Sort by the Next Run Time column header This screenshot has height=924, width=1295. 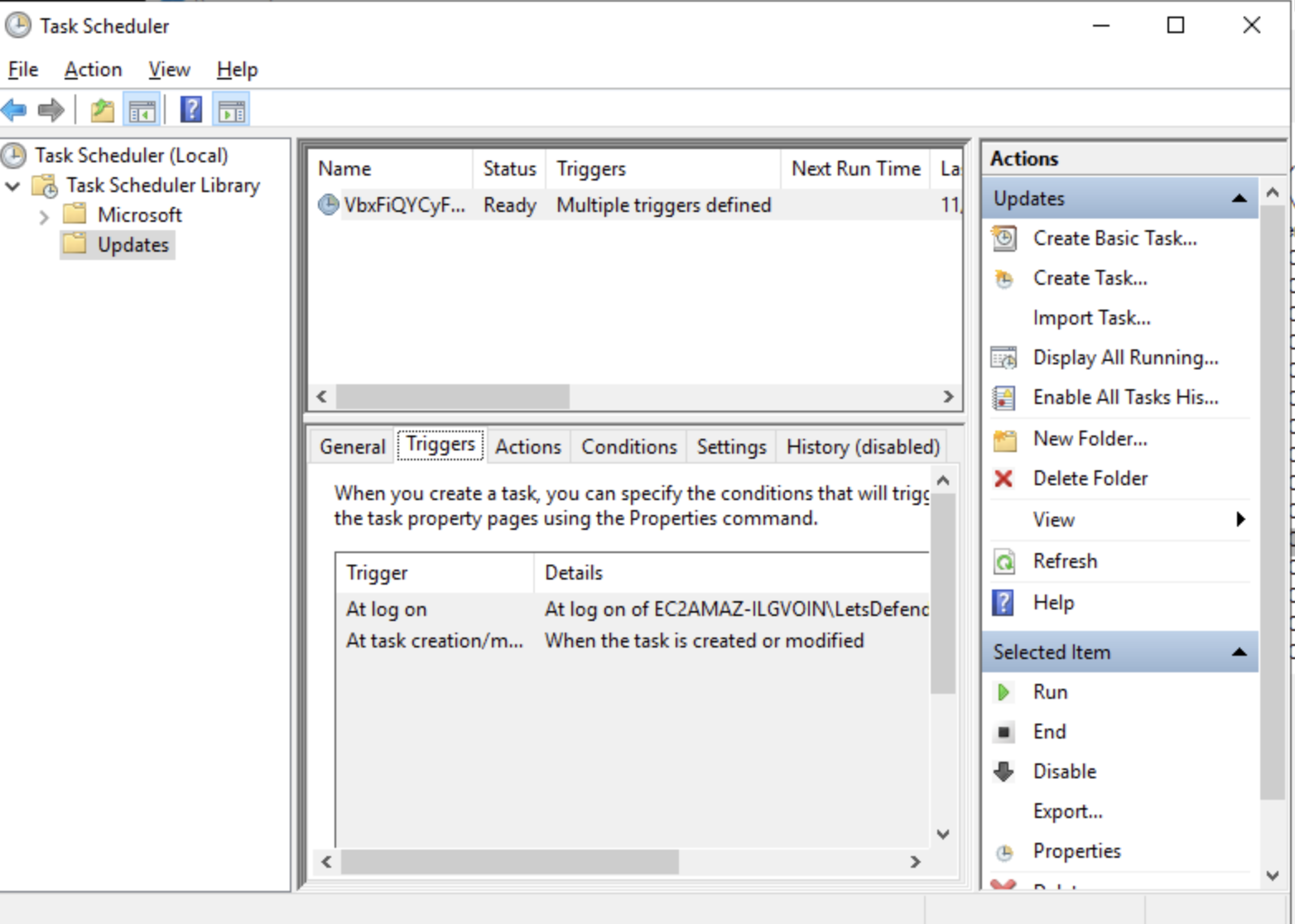click(855, 169)
